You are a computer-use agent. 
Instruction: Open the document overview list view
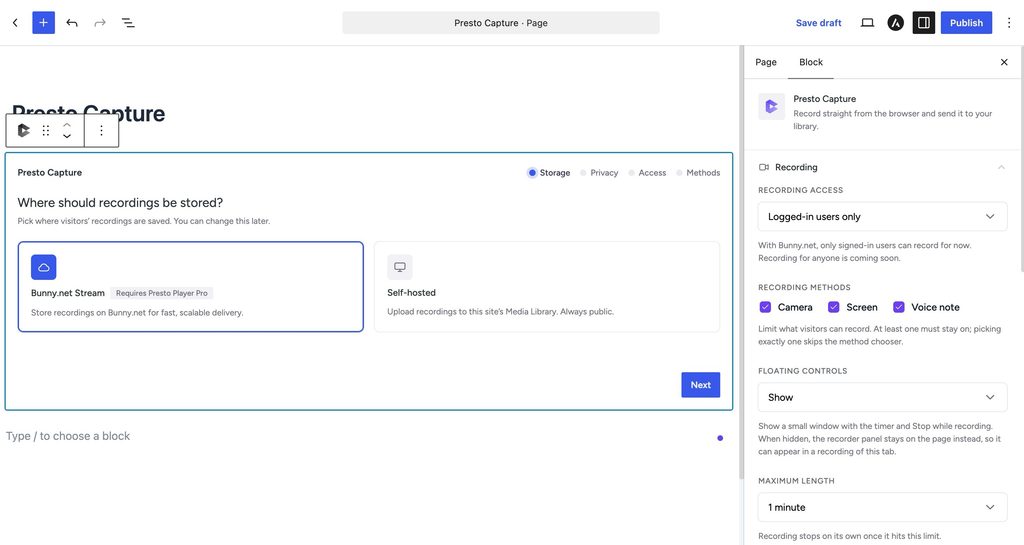click(128, 23)
